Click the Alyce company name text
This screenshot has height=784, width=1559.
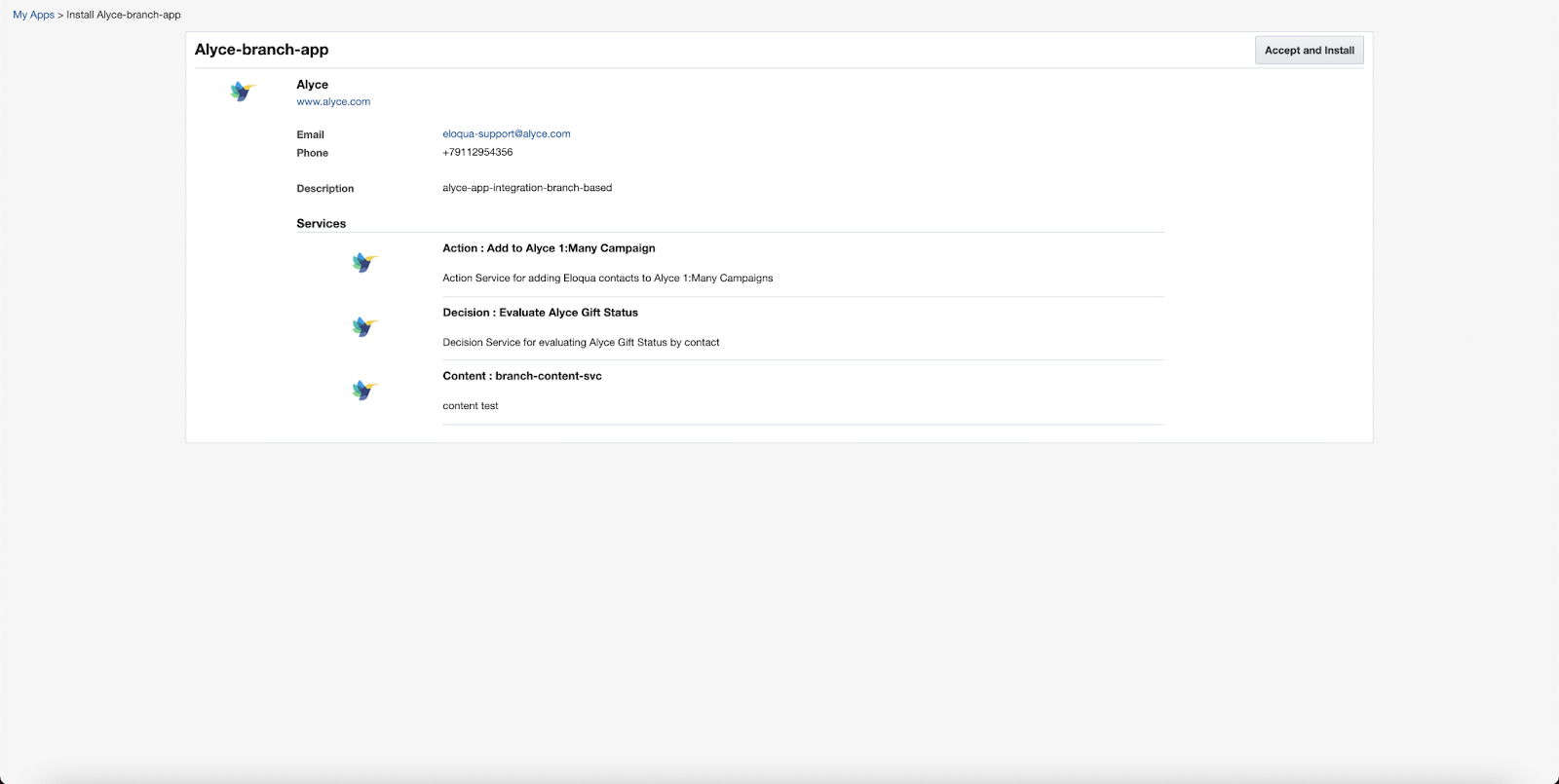point(312,85)
